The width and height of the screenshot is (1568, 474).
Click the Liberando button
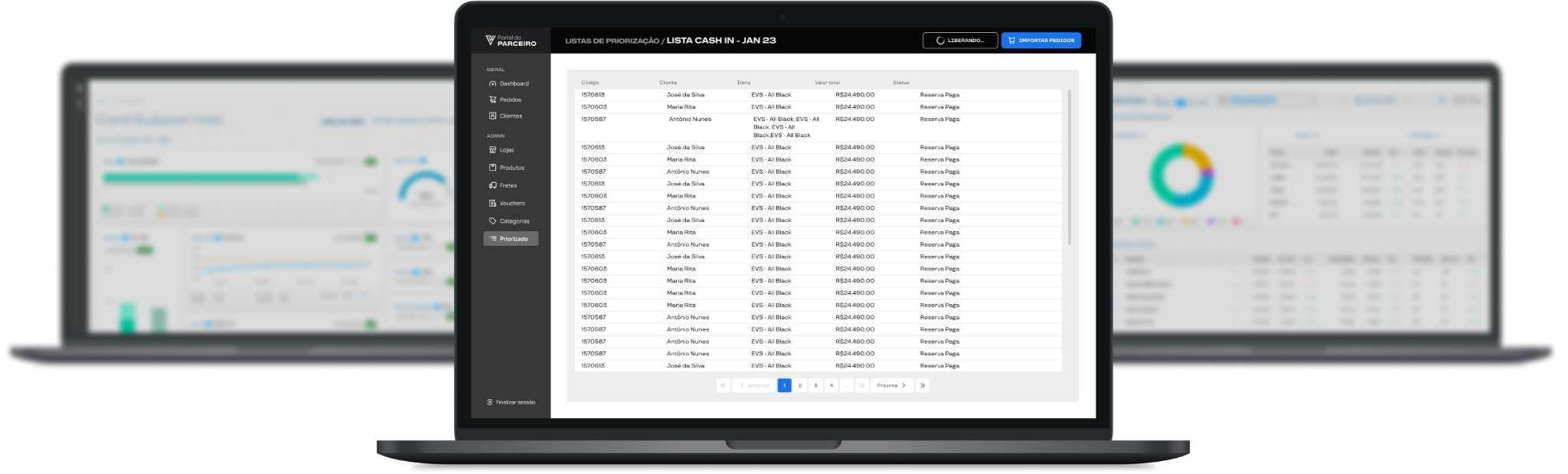(960, 41)
